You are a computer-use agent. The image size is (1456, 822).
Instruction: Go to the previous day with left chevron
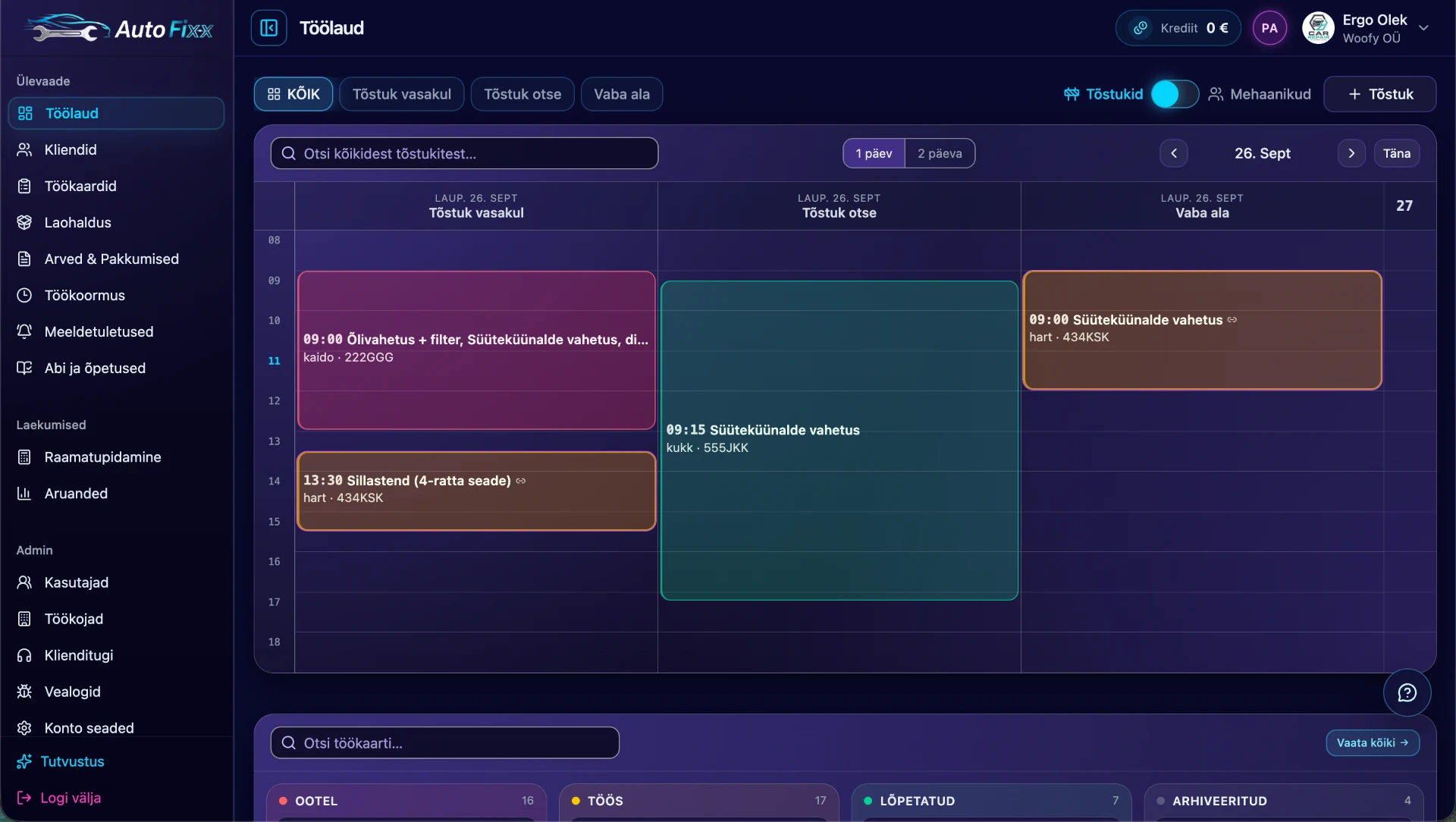point(1173,153)
